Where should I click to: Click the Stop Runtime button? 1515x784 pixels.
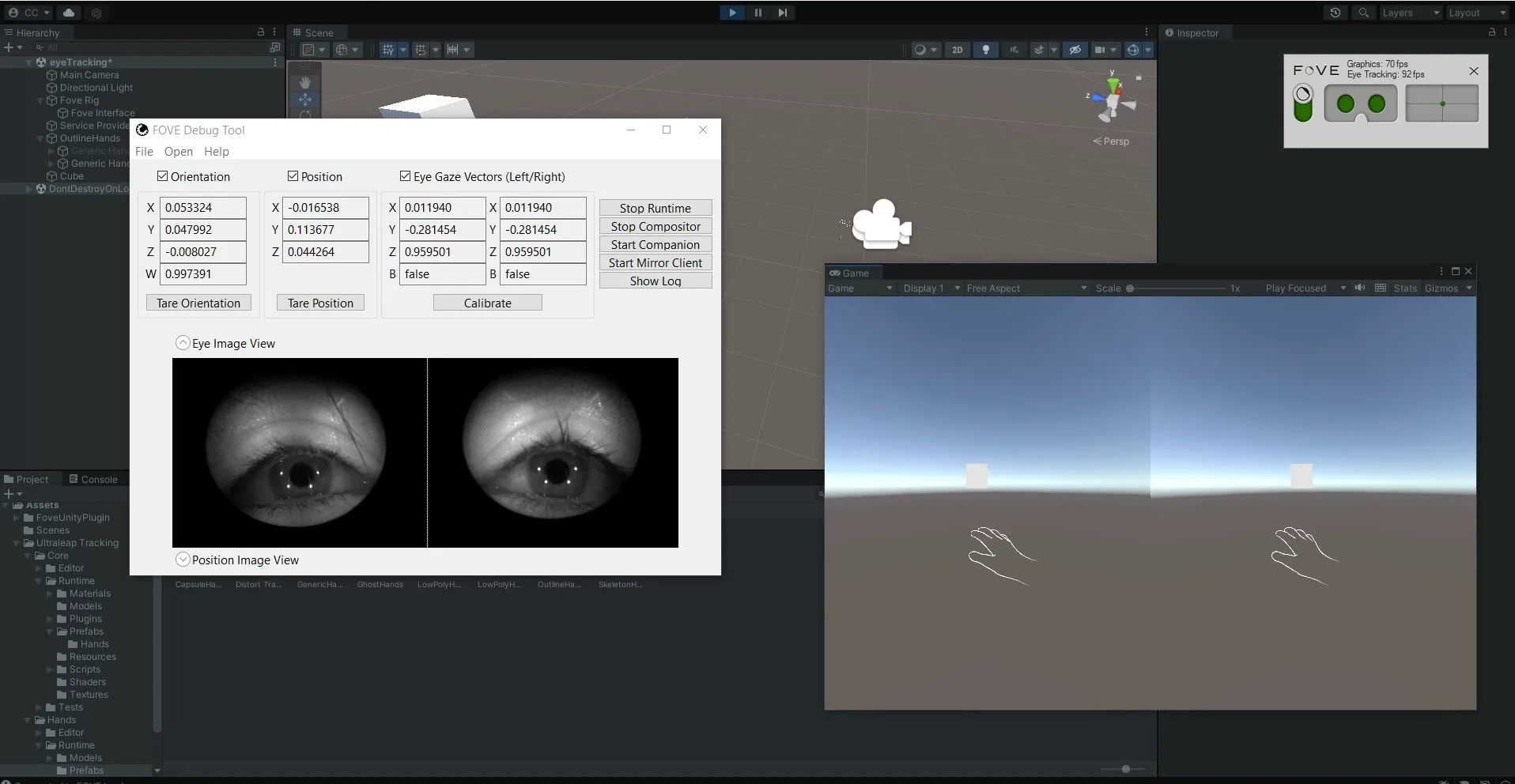pyautogui.click(x=655, y=208)
